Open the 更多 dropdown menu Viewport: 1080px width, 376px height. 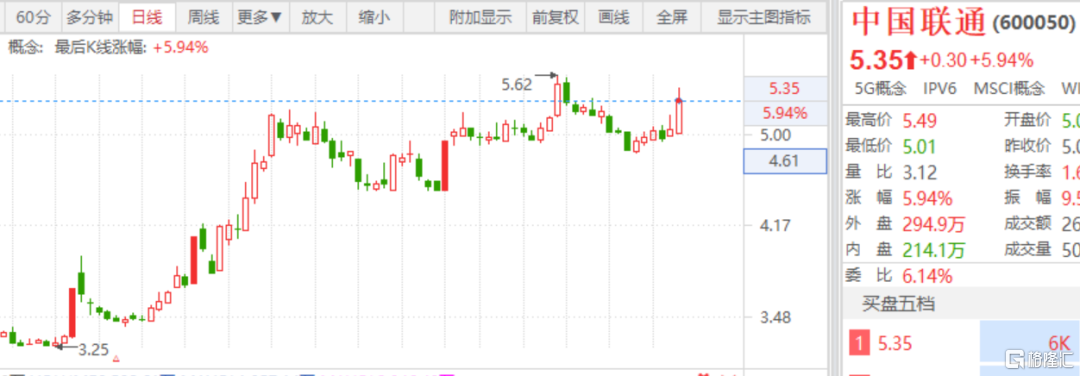point(260,17)
